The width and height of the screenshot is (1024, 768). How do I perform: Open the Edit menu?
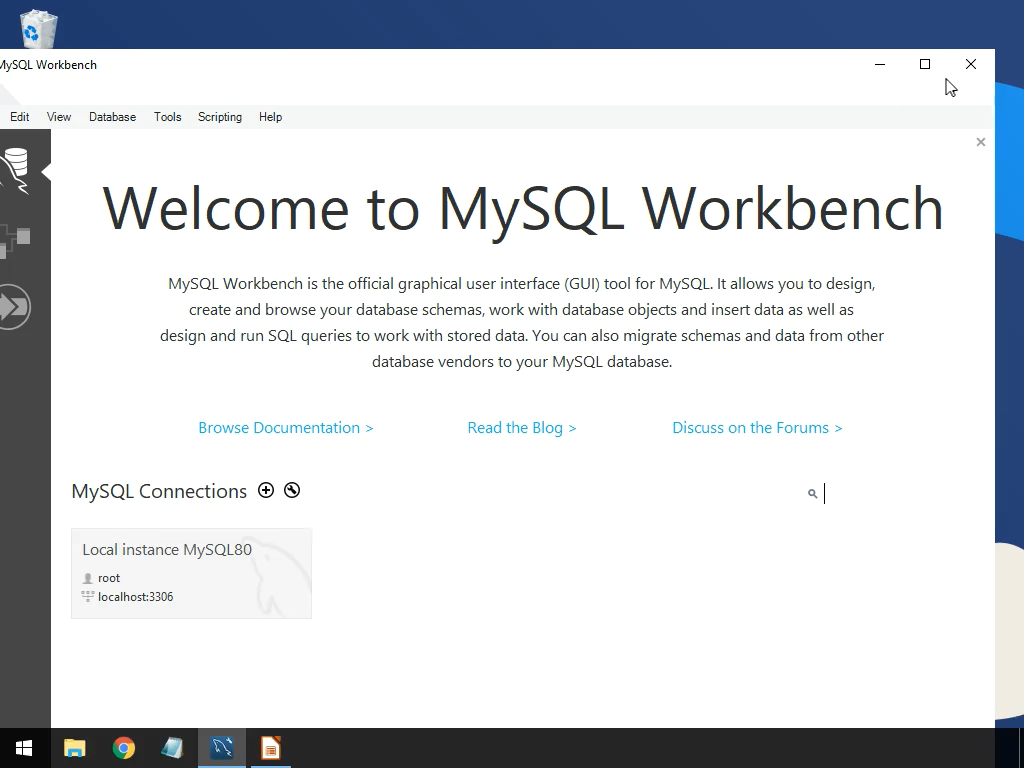point(20,117)
